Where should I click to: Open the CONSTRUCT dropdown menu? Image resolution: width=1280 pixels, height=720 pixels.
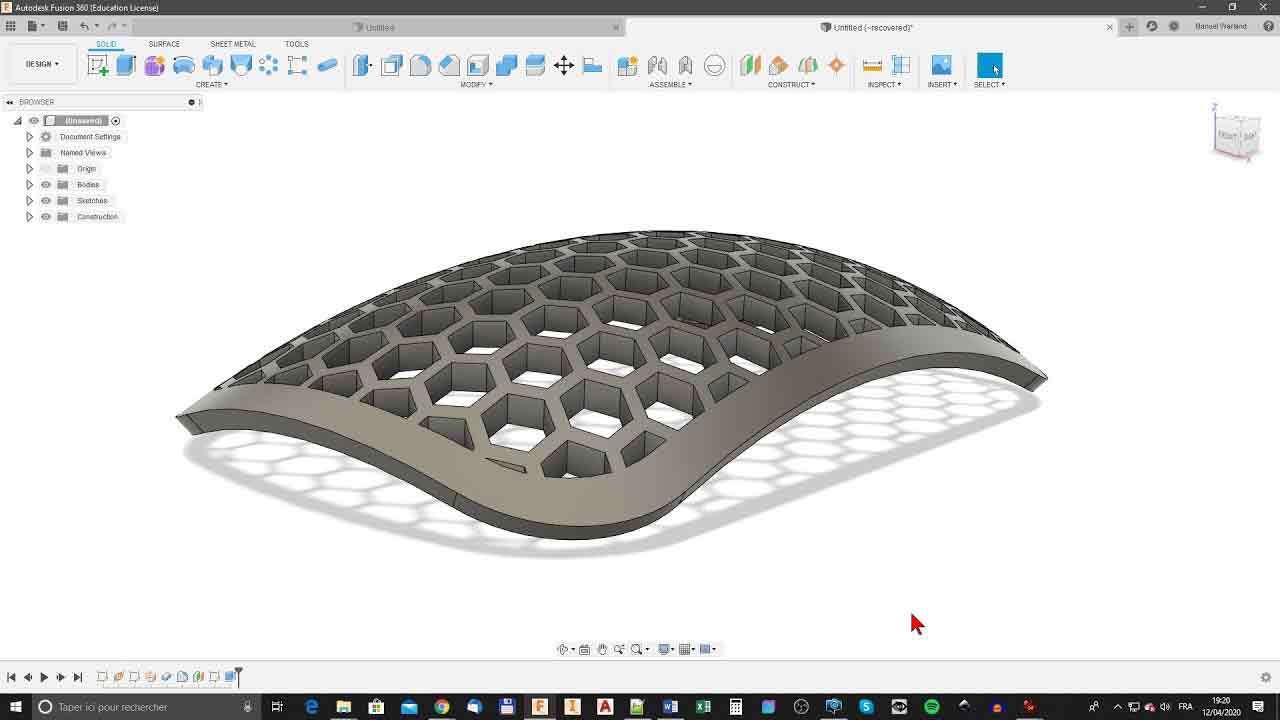(791, 85)
